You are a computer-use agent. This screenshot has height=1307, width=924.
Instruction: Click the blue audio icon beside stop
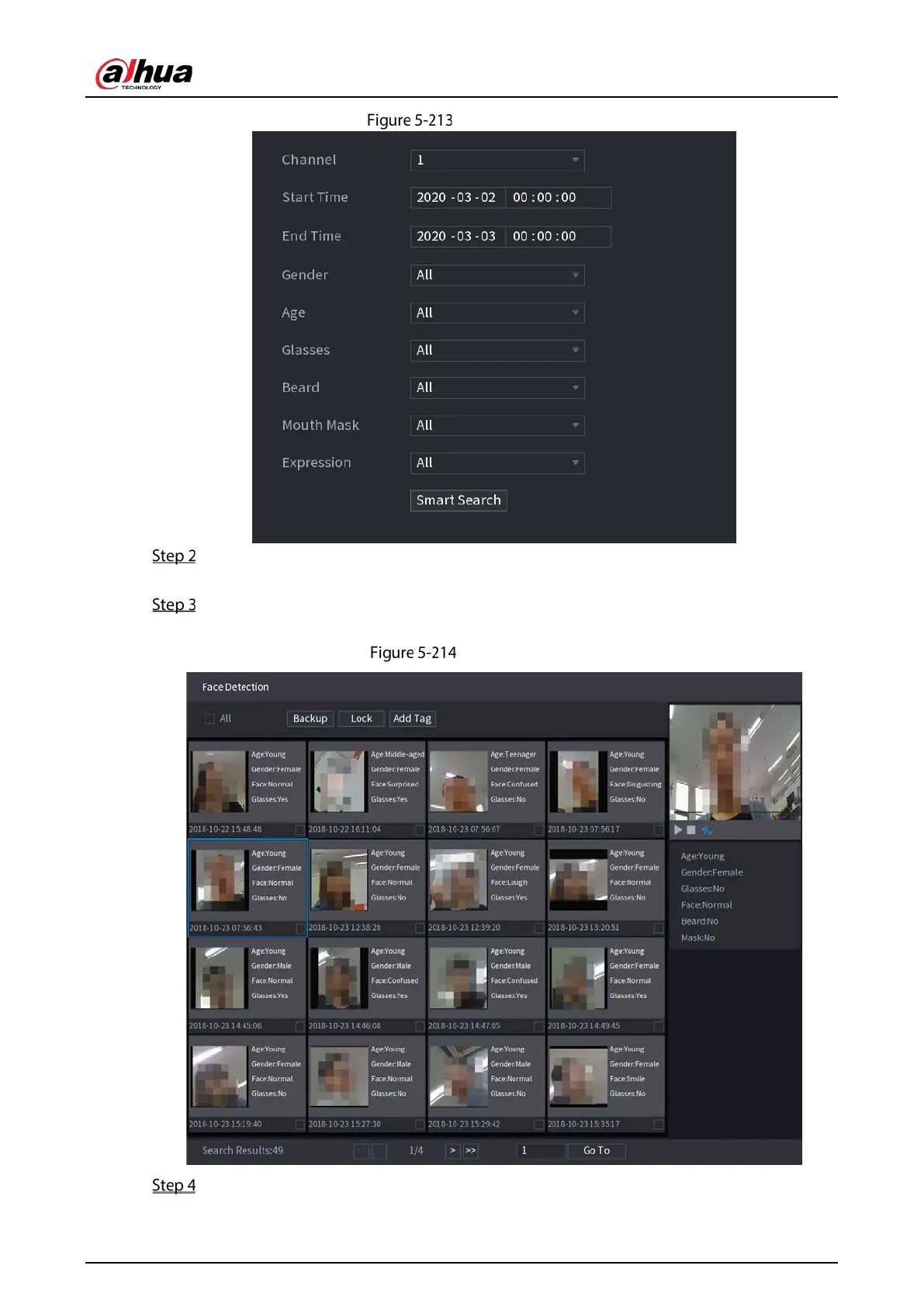(x=707, y=830)
